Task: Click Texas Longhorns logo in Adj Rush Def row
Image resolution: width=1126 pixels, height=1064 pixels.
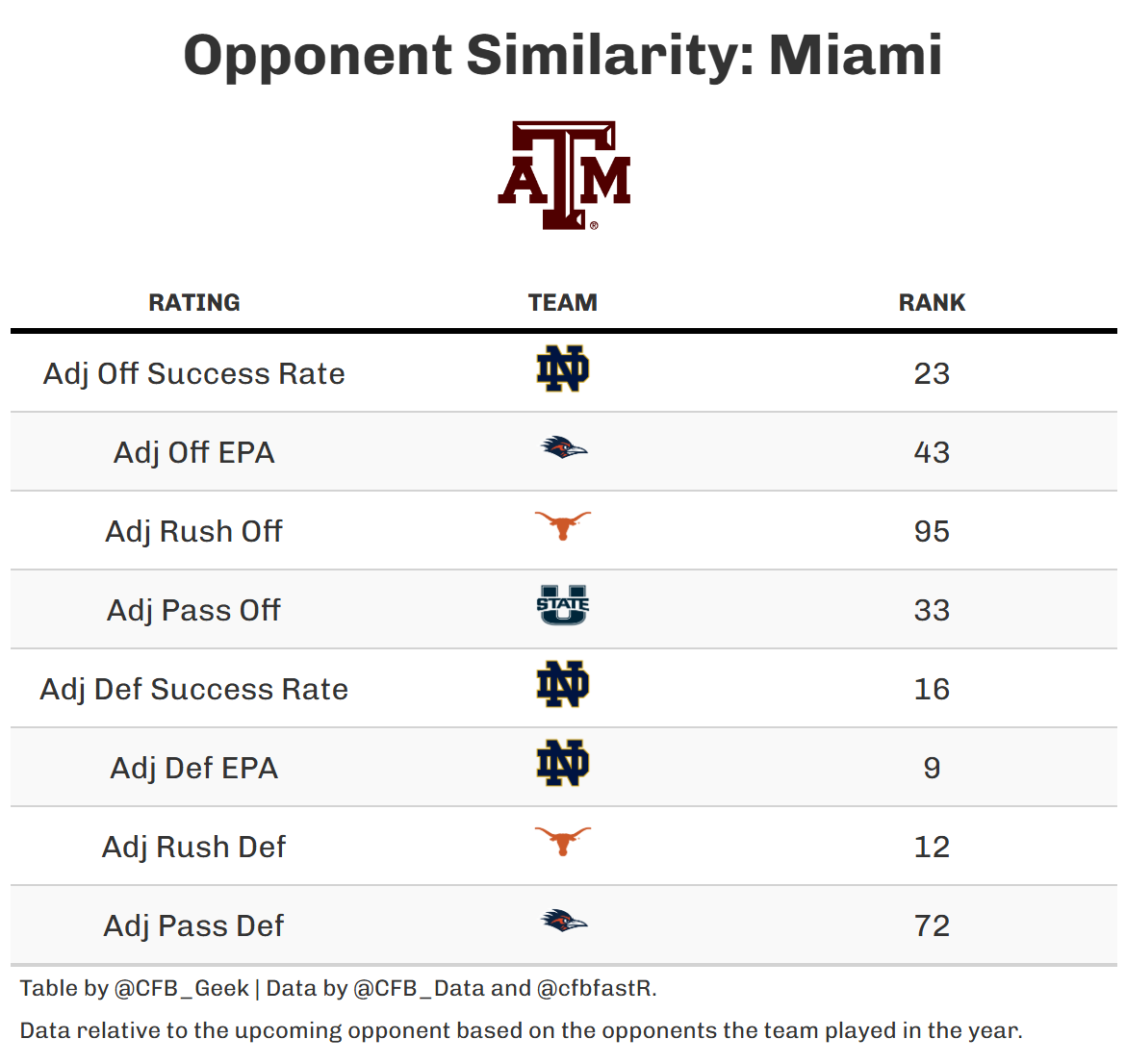Action: (x=563, y=842)
